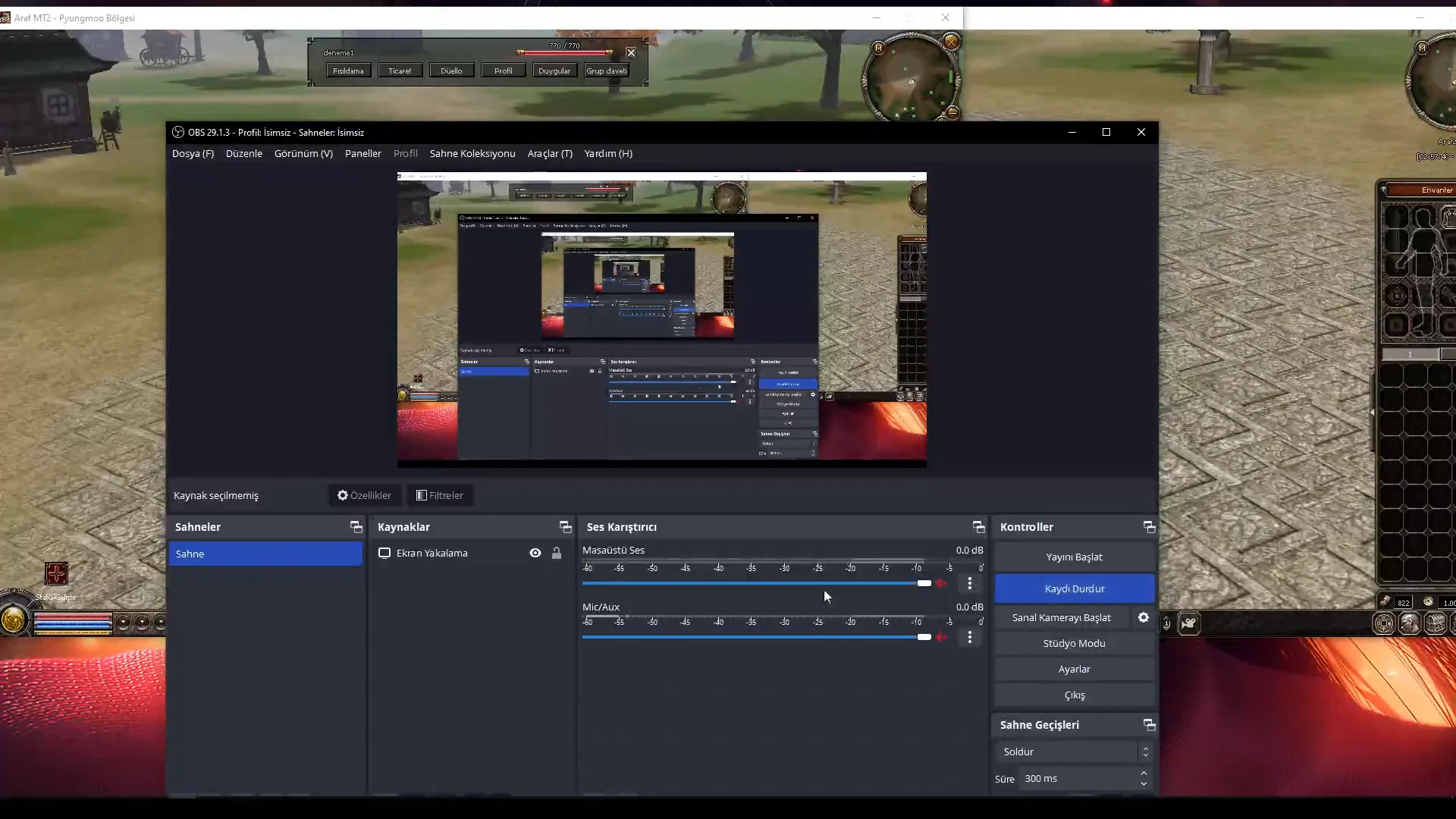Click the Kaydı Durdur button
1456x819 pixels.
tap(1074, 588)
